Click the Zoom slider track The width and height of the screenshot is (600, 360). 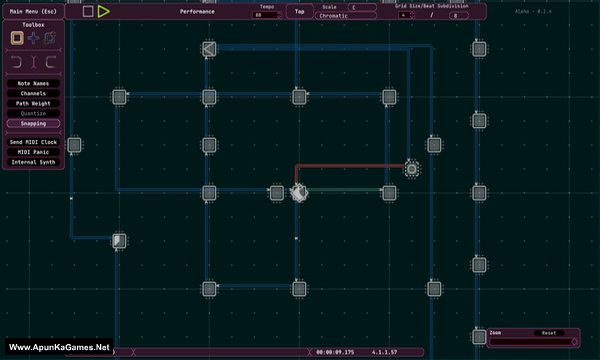(x=533, y=342)
